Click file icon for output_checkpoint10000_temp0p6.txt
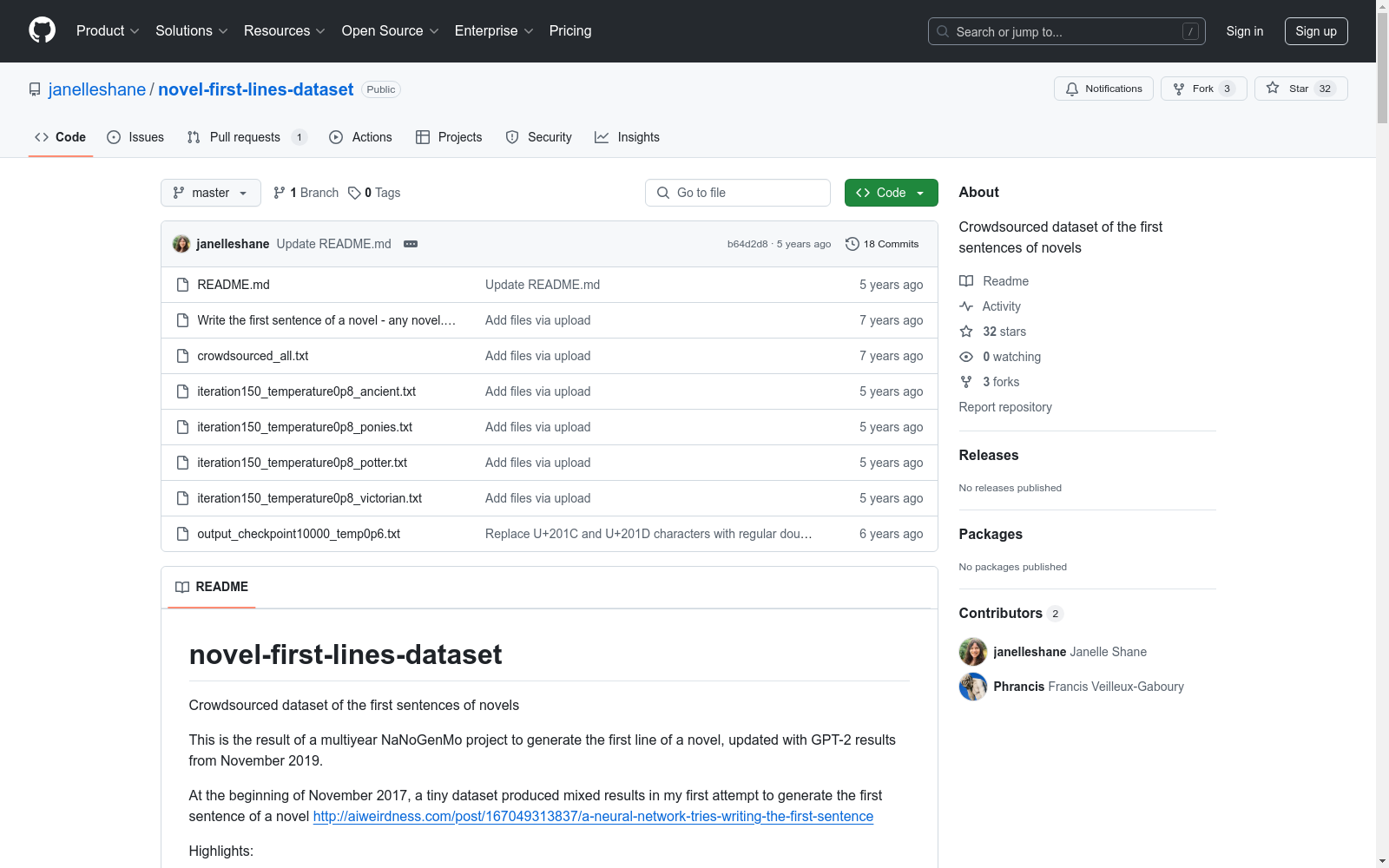This screenshot has height=868, width=1389. click(x=182, y=534)
